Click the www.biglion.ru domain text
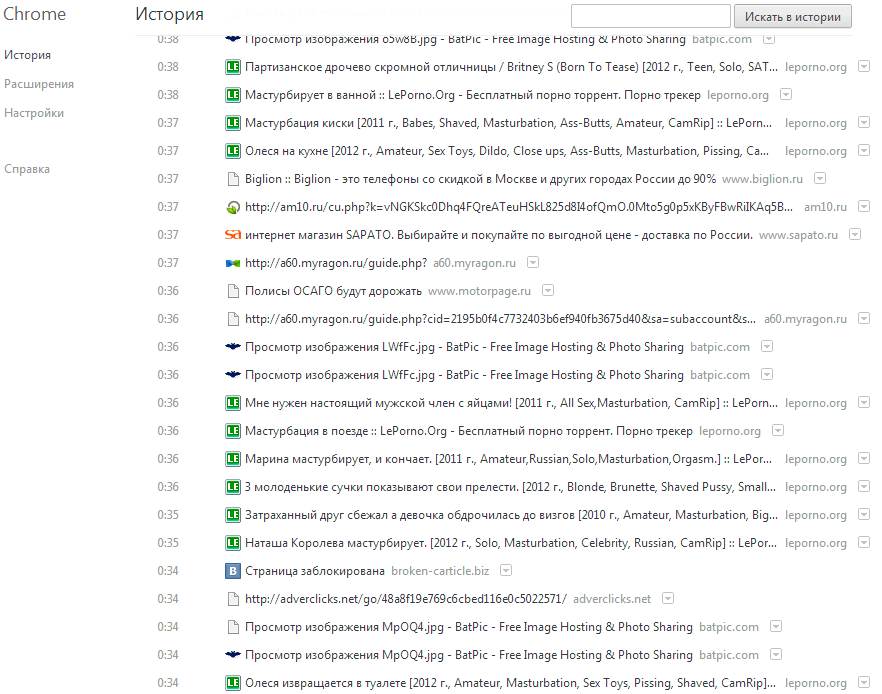882x694 pixels. 762,179
